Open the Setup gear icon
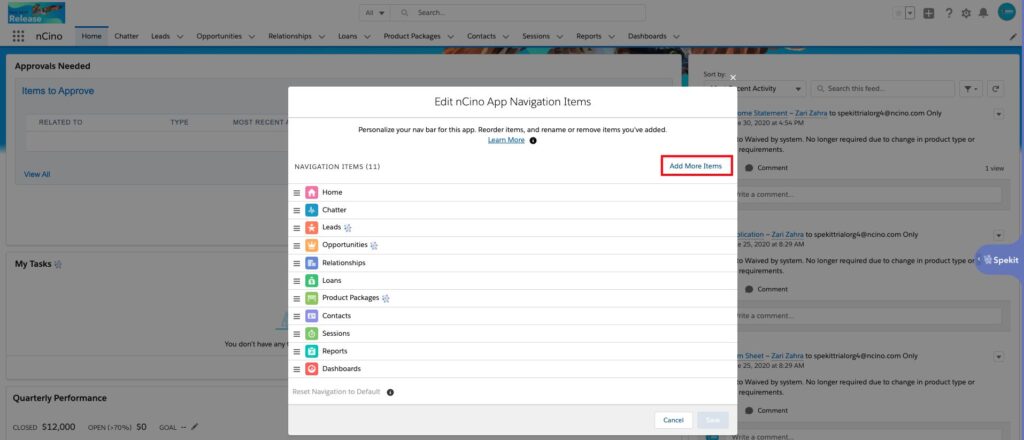 [966, 13]
